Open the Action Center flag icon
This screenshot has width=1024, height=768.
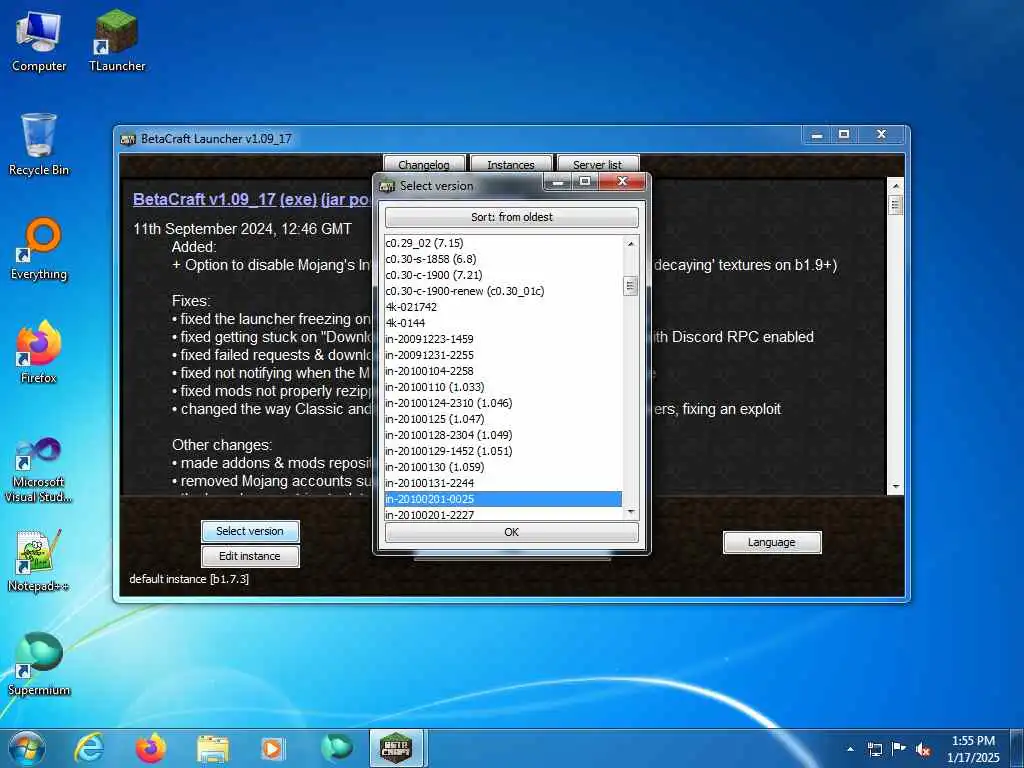[899, 749]
